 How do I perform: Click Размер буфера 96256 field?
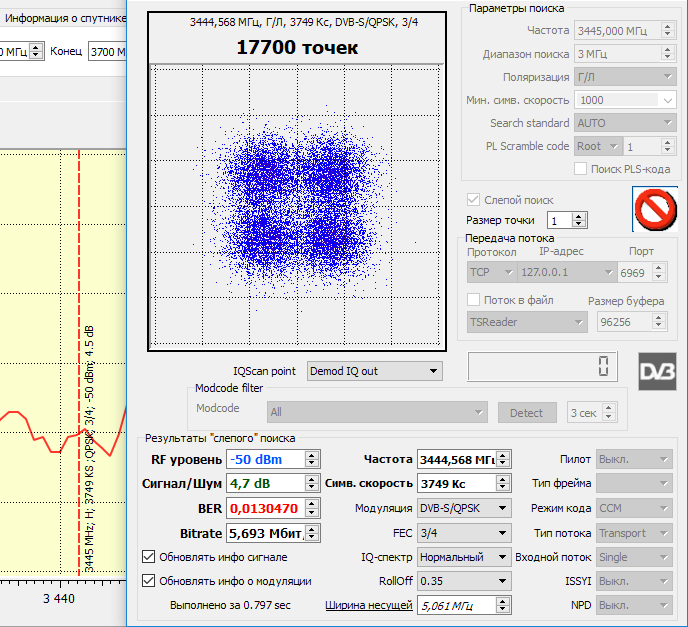pos(625,322)
